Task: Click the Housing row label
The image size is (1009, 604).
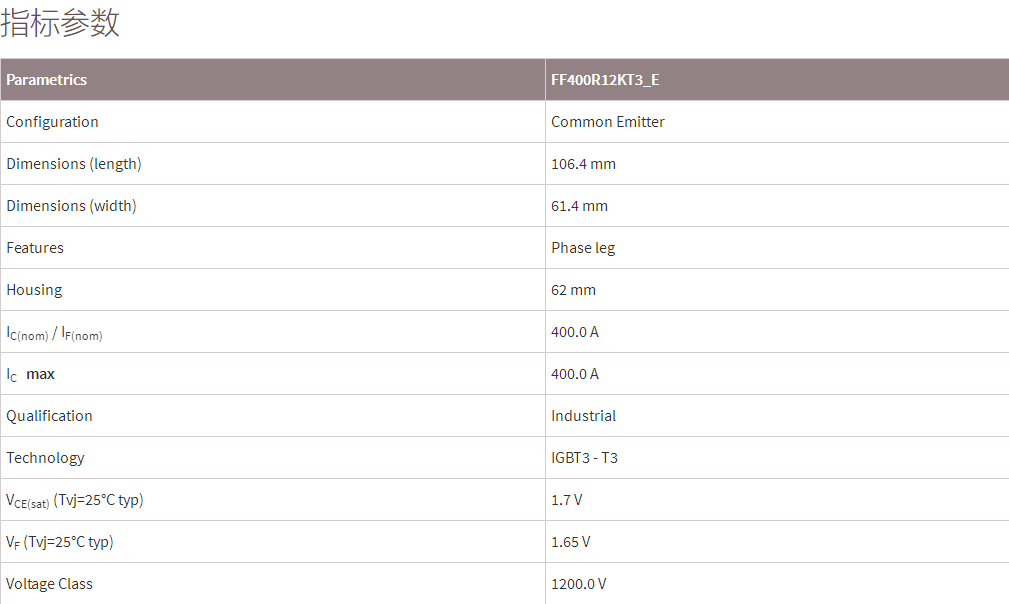Action: pyautogui.click(x=34, y=290)
